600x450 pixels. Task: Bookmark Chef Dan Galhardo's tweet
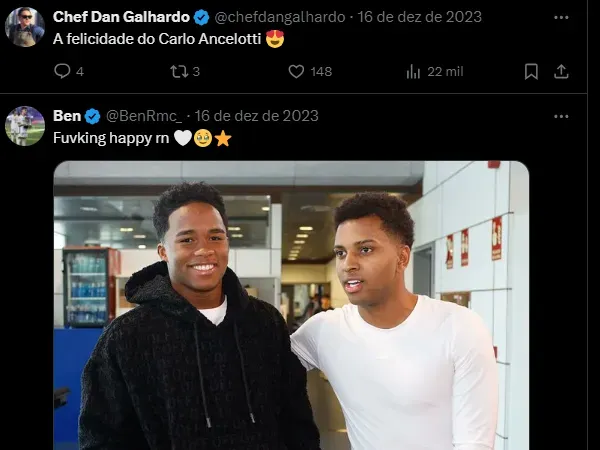click(x=531, y=72)
